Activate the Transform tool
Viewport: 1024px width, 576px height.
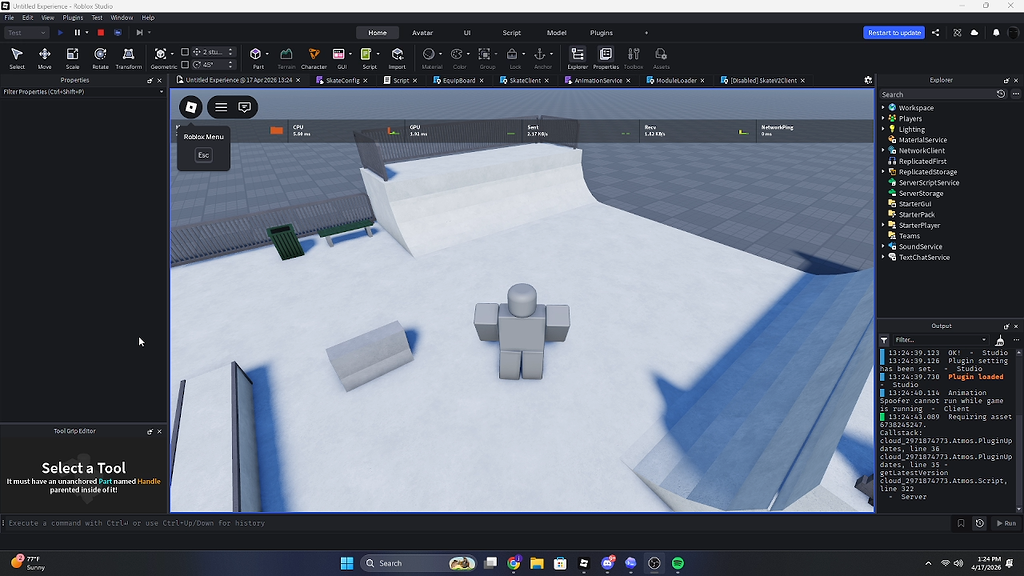[129, 57]
